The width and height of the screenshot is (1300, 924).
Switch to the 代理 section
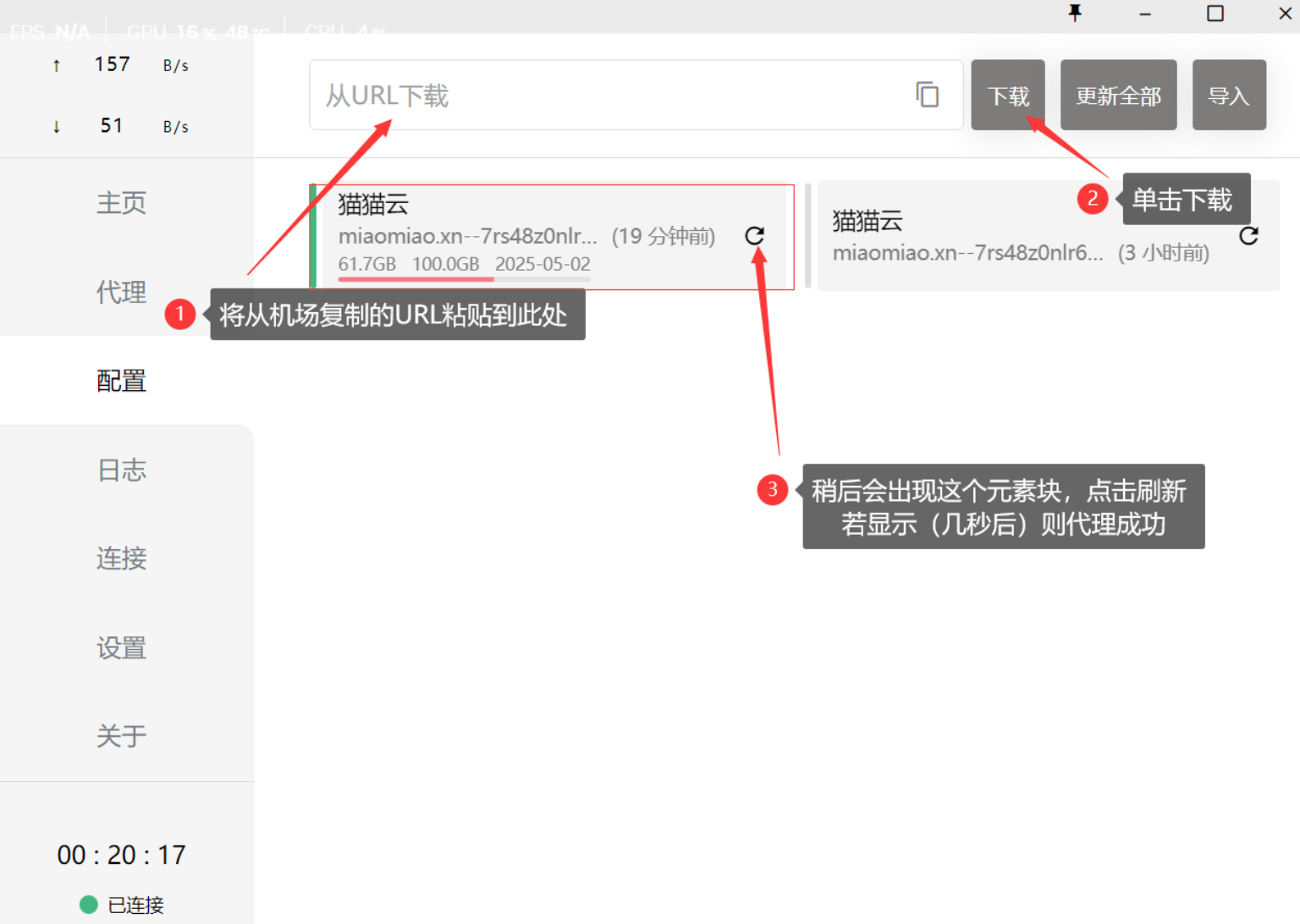122,292
